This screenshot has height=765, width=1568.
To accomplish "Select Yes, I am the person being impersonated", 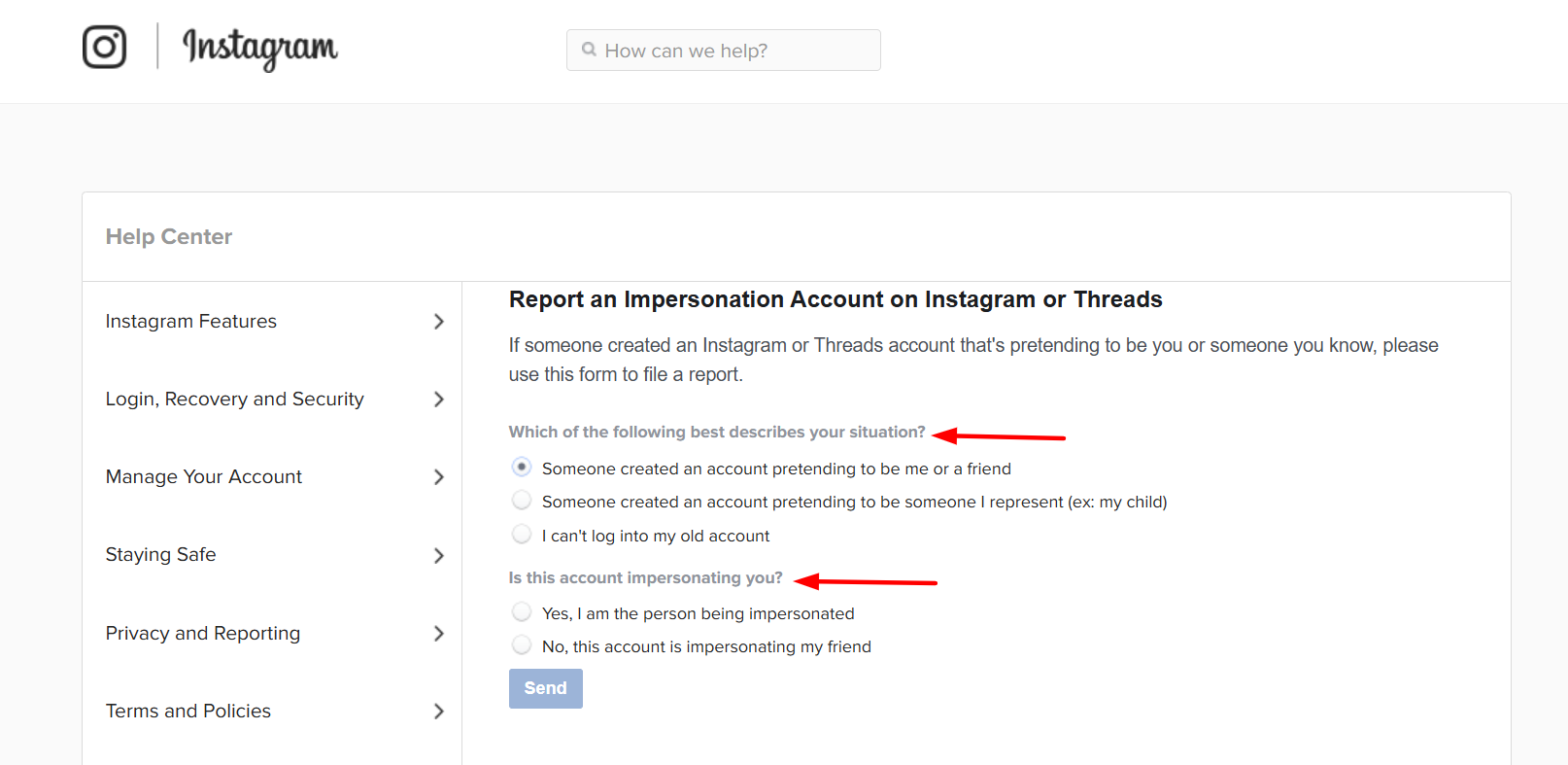I will point(522,611).
